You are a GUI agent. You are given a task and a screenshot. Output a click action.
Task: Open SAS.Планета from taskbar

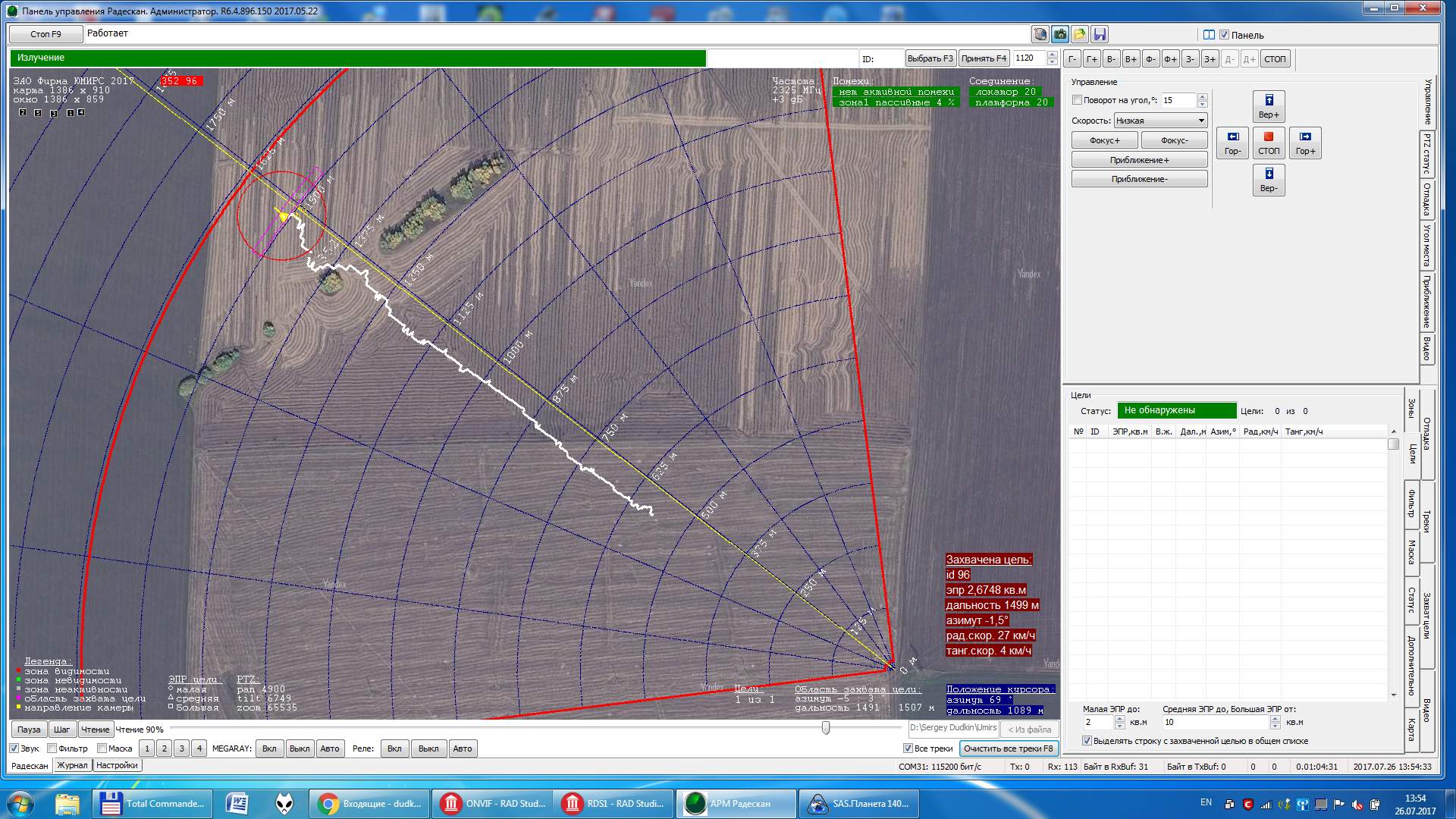point(860,804)
